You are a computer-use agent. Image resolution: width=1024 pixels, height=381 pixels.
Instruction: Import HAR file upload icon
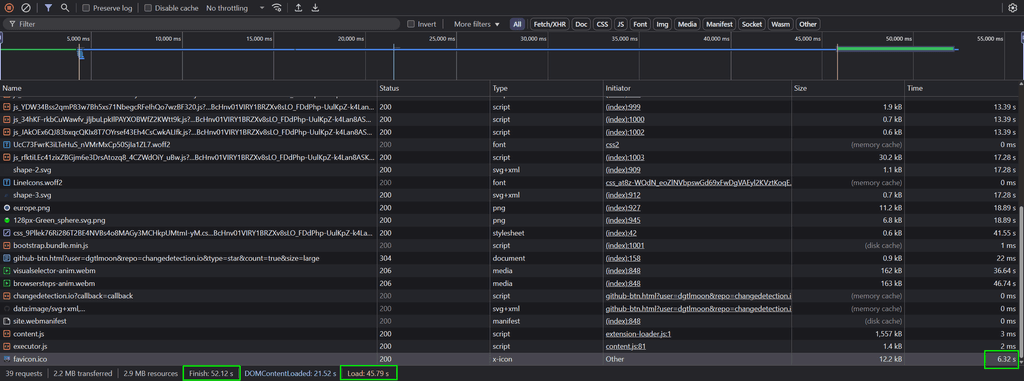point(298,8)
